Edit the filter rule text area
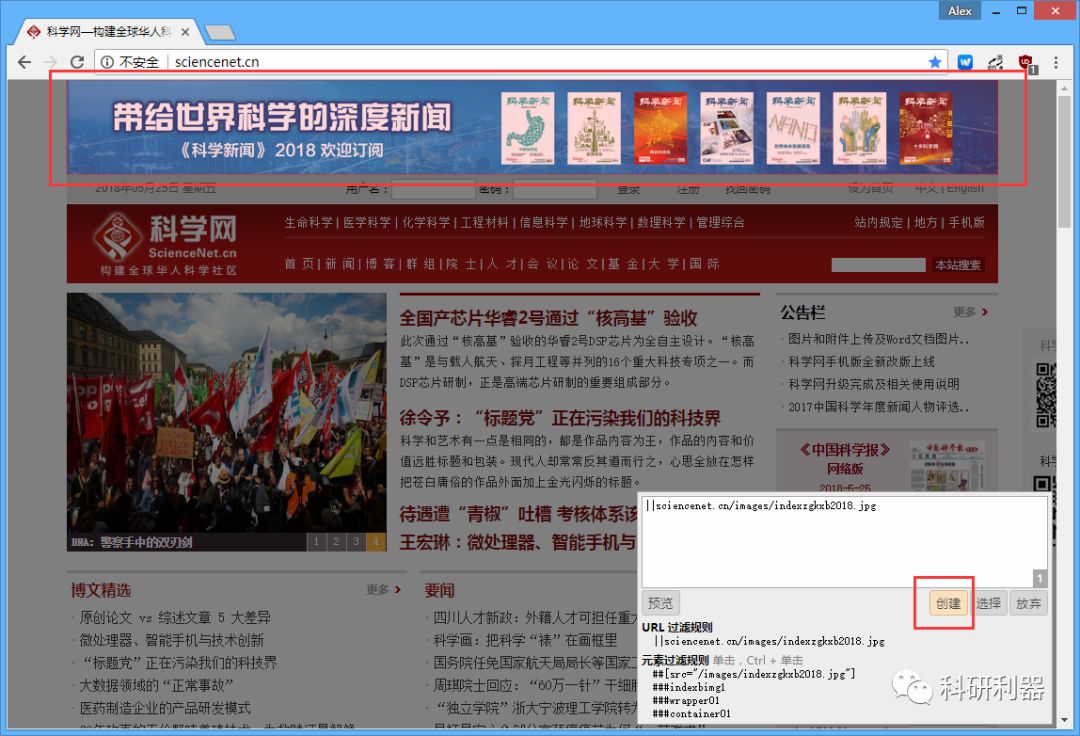Screen dimensions: 1080x736 844,542
